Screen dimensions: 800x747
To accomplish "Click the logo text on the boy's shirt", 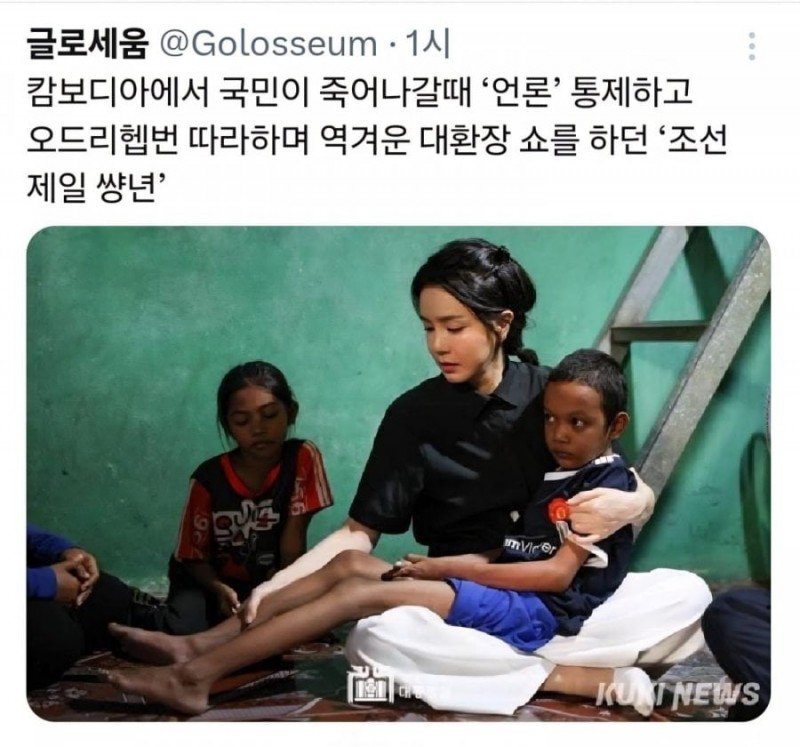I will pyautogui.click(x=529, y=546).
